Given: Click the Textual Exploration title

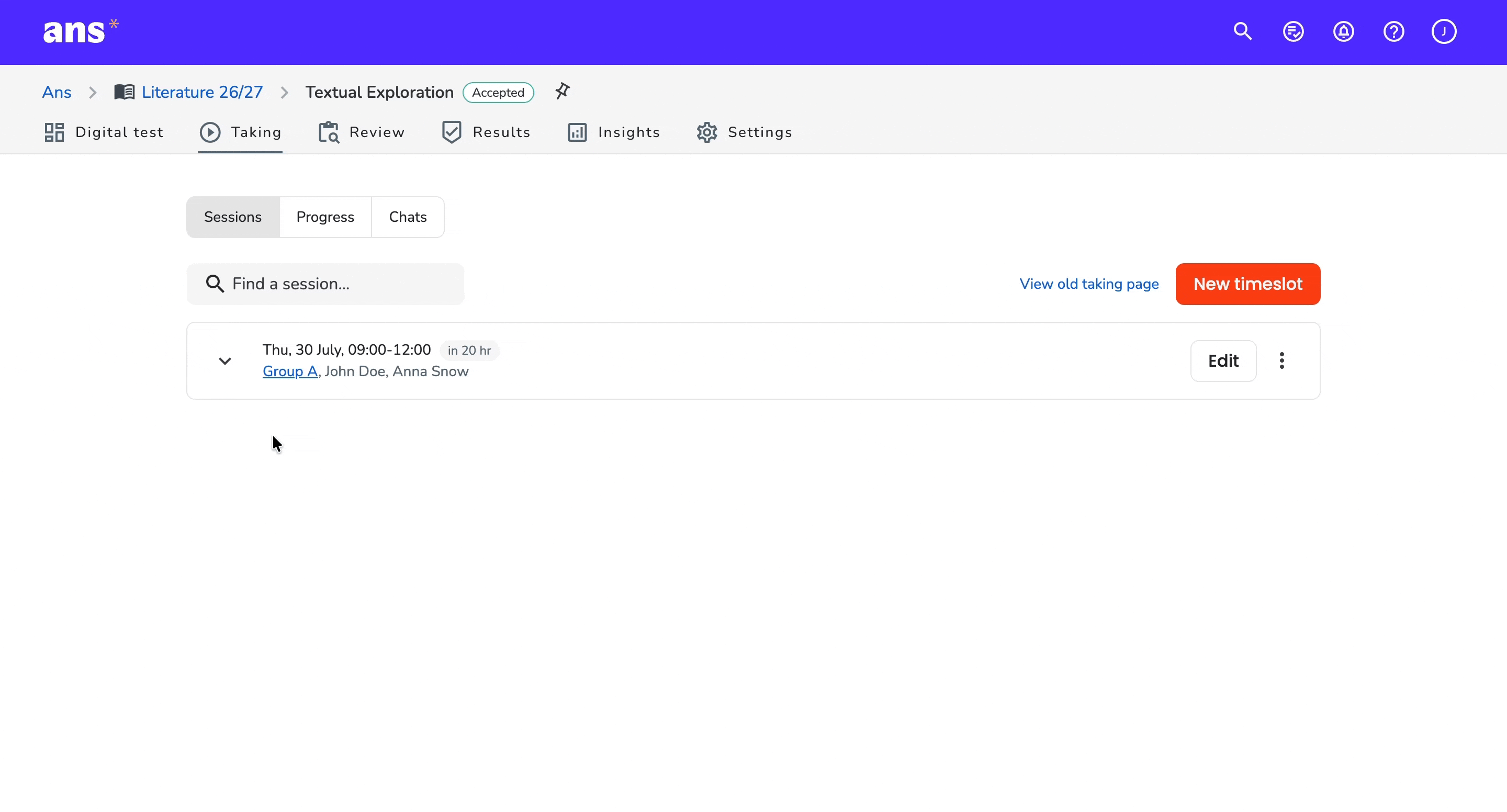Looking at the screenshot, I should click(379, 92).
